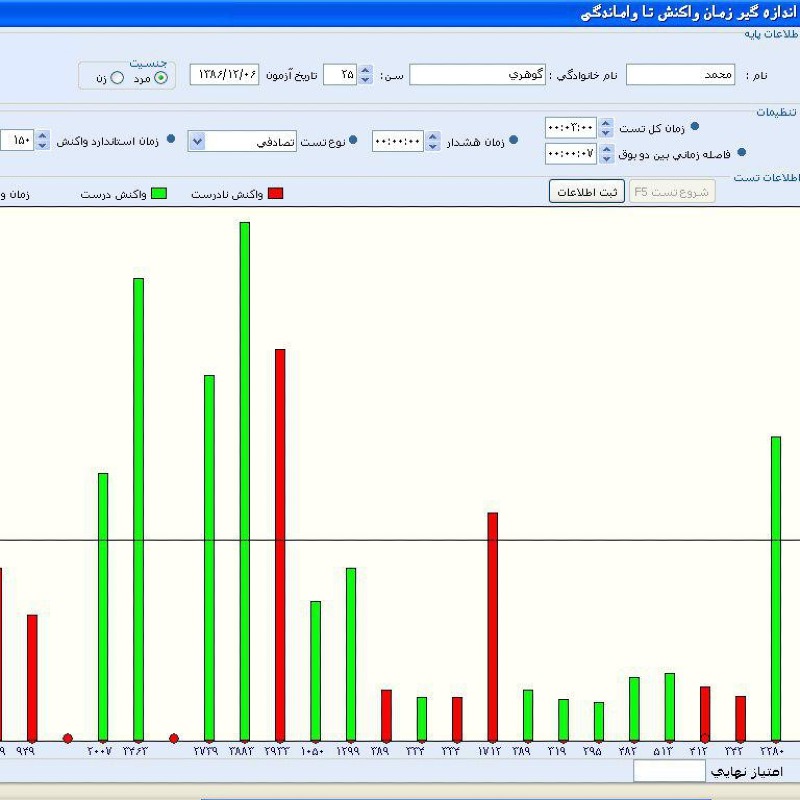Click the تاريخ آزمون test date field
This screenshot has height=800, width=800.
point(225,75)
